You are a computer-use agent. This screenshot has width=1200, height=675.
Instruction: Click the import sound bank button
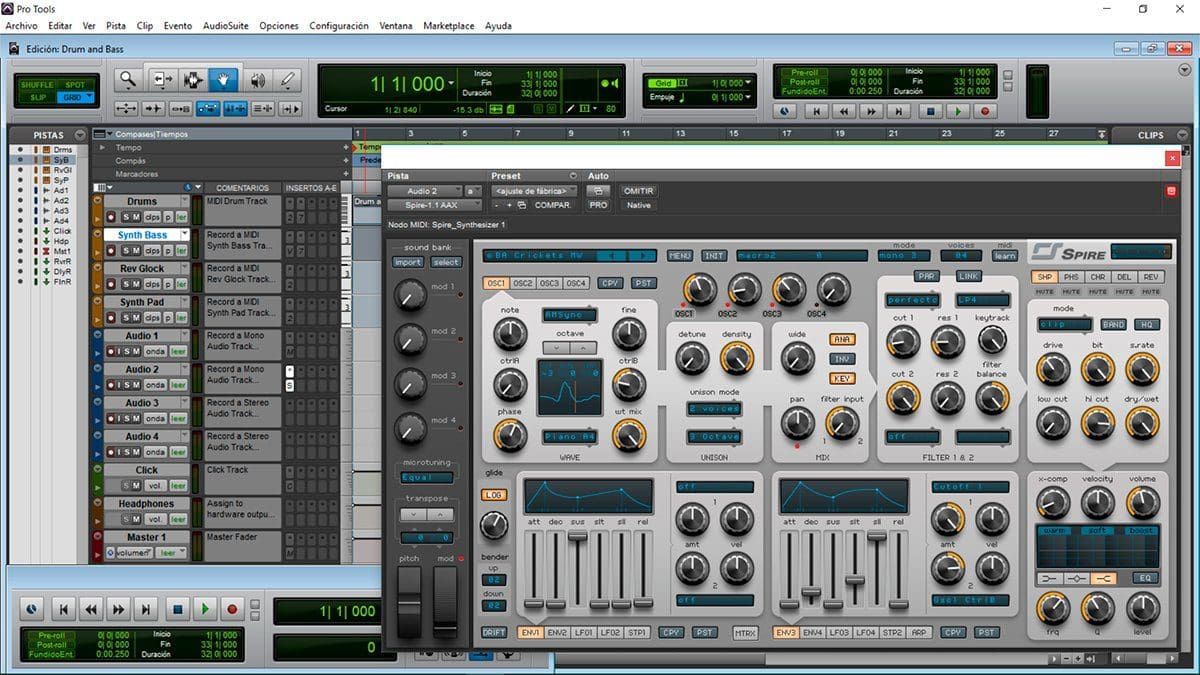coord(408,262)
